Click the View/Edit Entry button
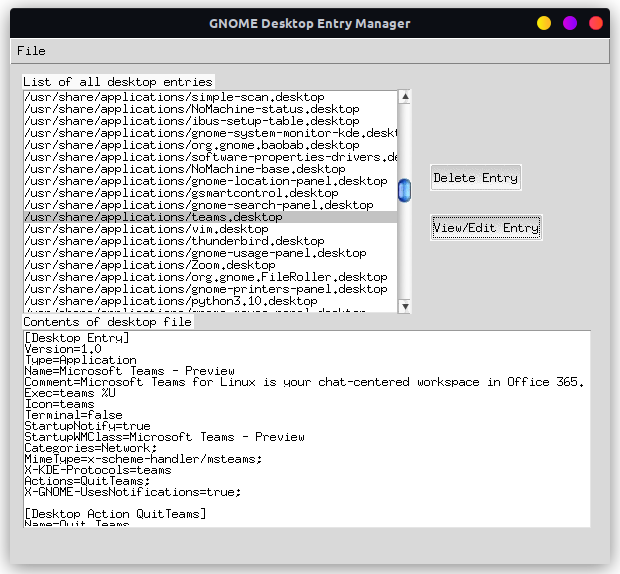This screenshot has height=574, width=620. coord(486,228)
